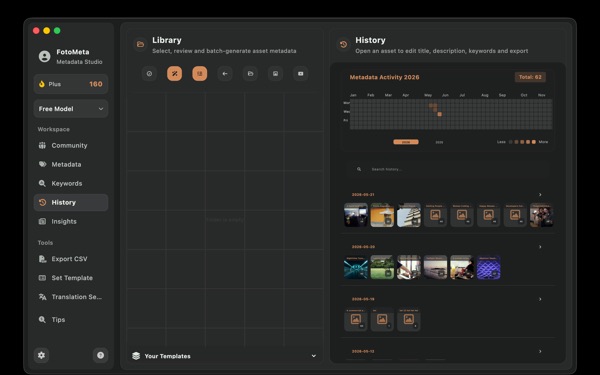Click the Your Templates stack icon
Screen dimensions: 600x375
pyautogui.click(x=136, y=356)
